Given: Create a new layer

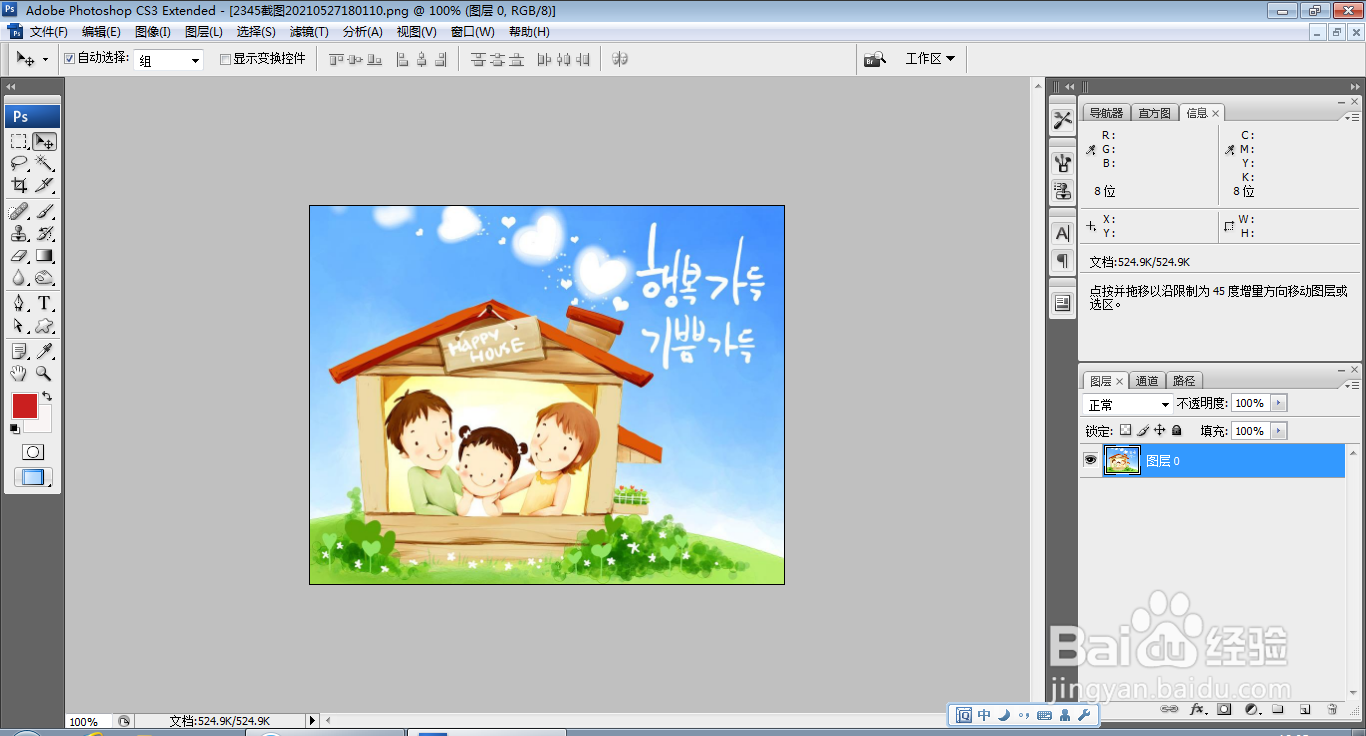Looking at the screenshot, I should (1305, 709).
